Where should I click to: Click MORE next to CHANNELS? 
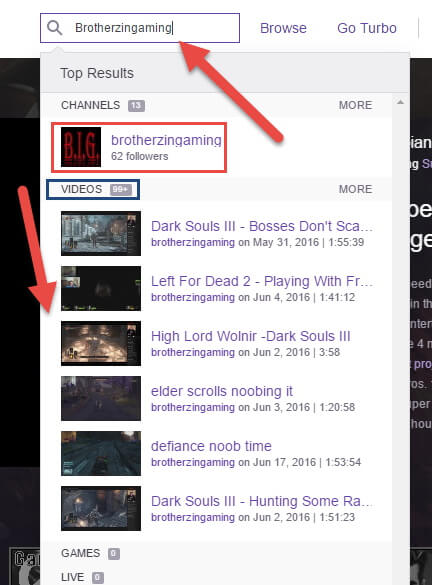pos(355,105)
